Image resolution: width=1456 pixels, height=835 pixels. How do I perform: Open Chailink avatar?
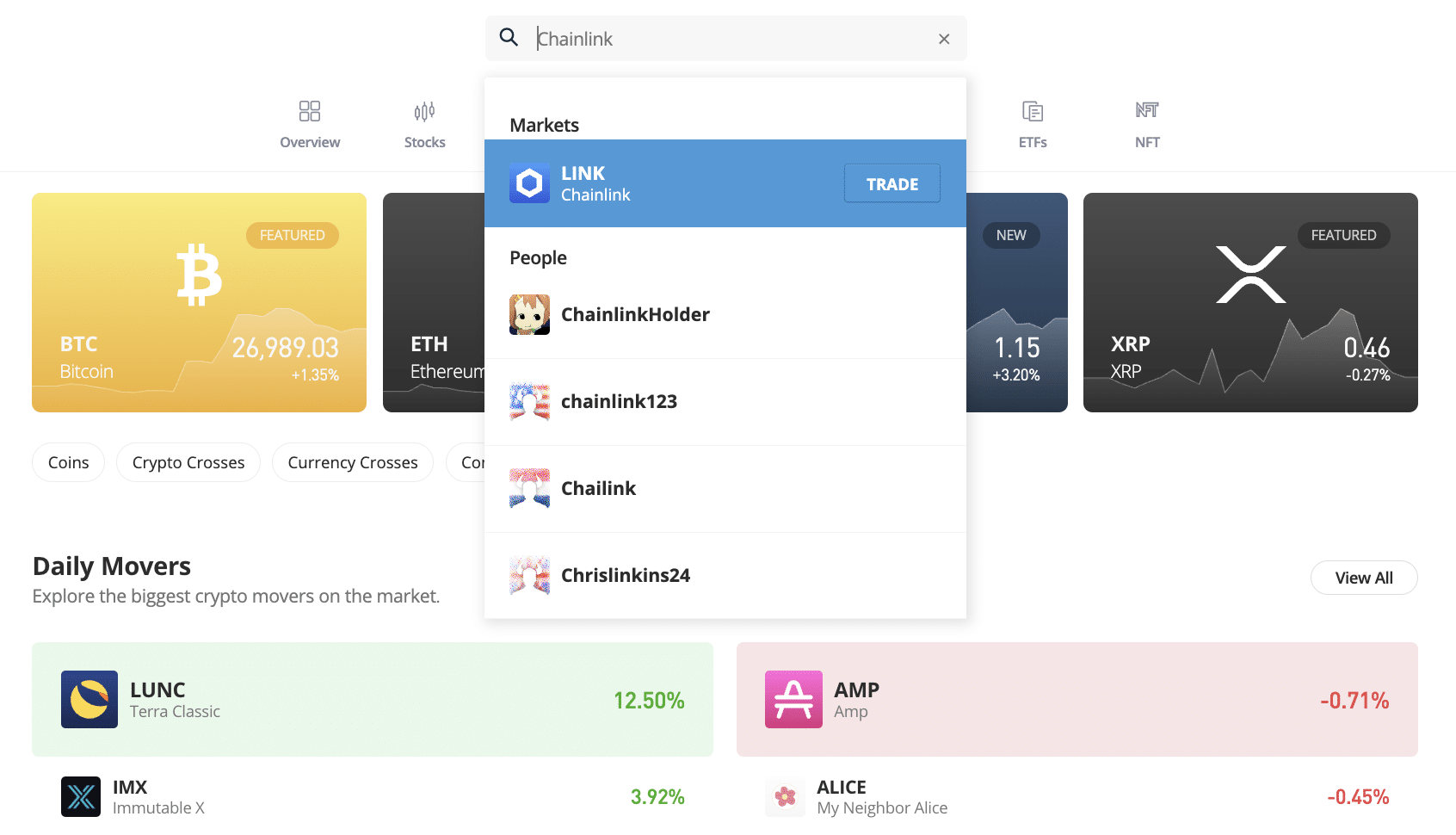coord(529,488)
